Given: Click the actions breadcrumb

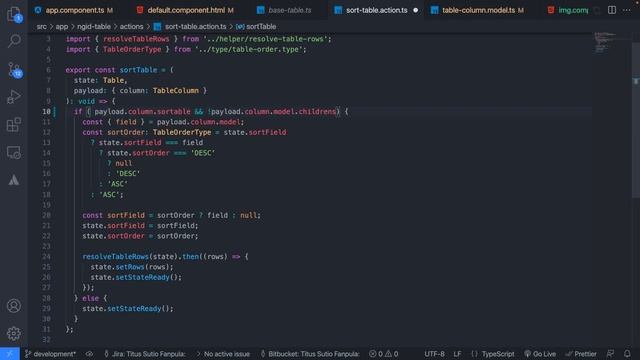Looking at the screenshot, I should pyautogui.click(x=131, y=27).
